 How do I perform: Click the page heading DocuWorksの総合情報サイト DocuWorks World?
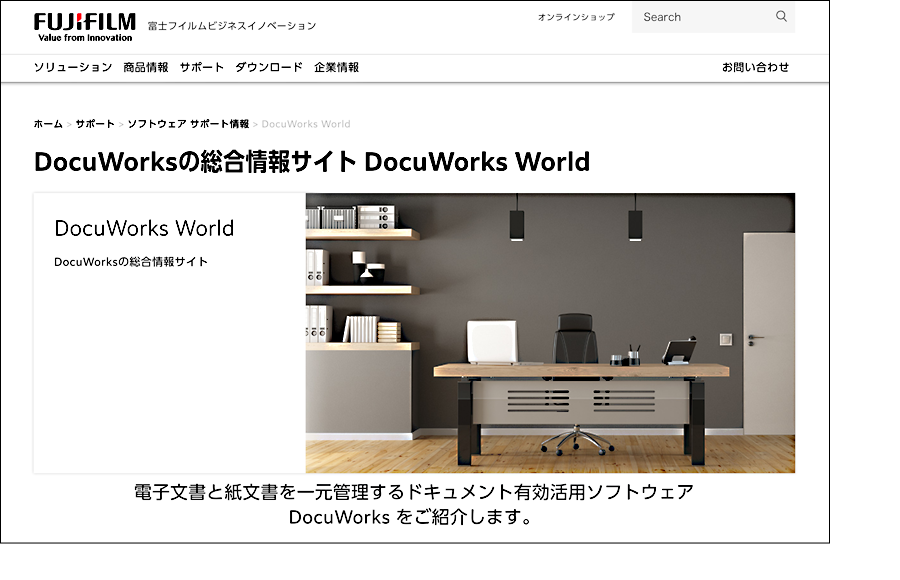[x=310, y=162]
